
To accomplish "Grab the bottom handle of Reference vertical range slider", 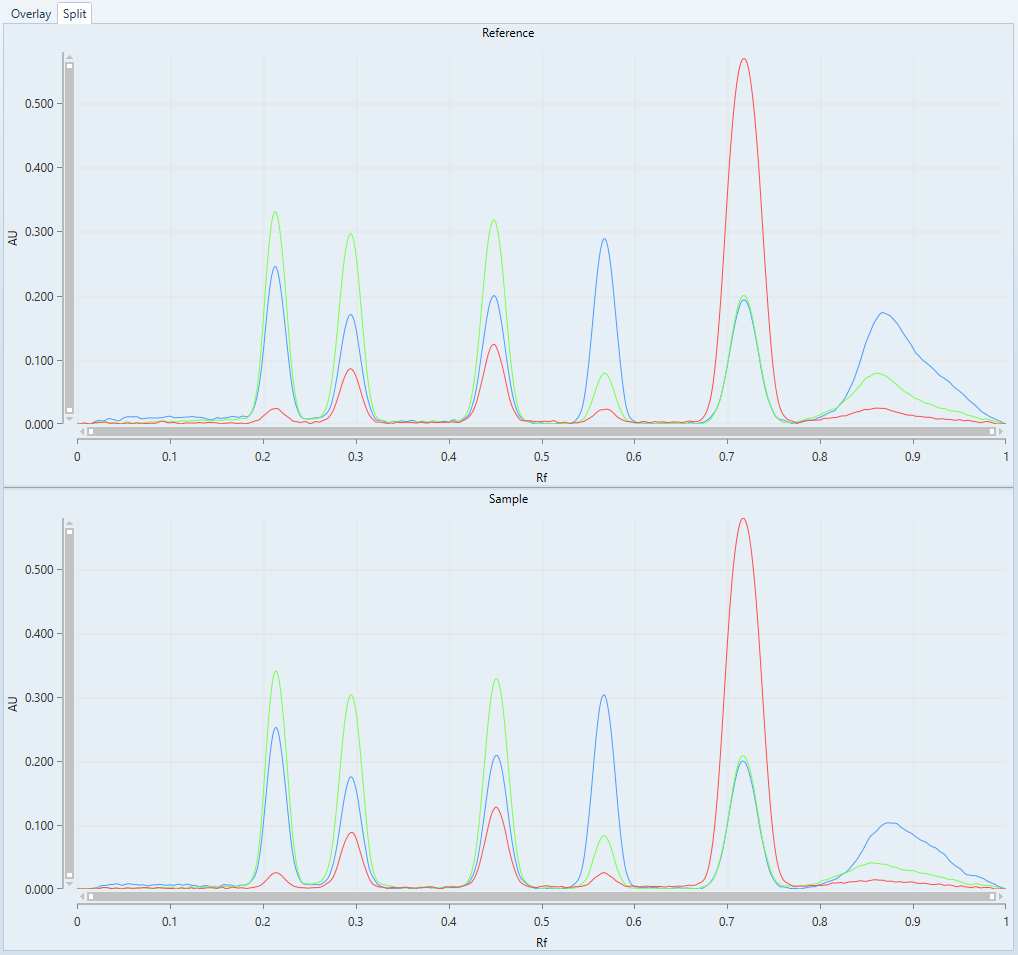I will [69, 410].
